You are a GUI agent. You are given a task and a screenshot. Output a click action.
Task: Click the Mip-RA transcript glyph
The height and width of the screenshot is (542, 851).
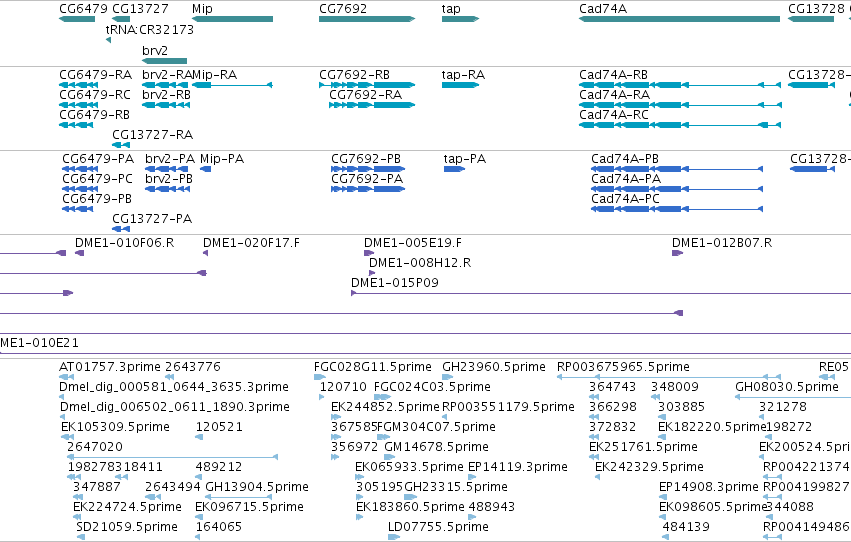(x=232, y=85)
